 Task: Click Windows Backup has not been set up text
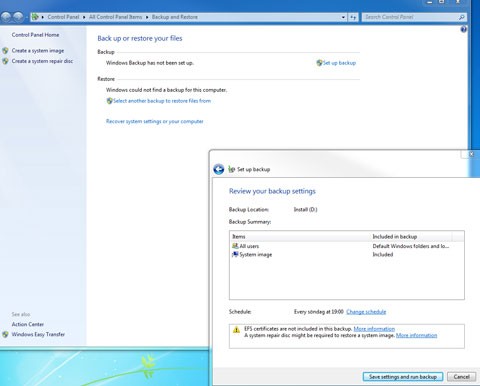click(x=150, y=63)
